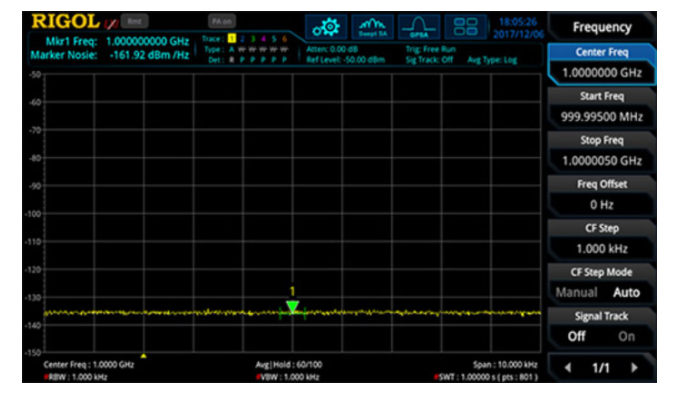Set CF Step Mode to Auto
This screenshot has width=675, height=395.
click(x=626, y=293)
